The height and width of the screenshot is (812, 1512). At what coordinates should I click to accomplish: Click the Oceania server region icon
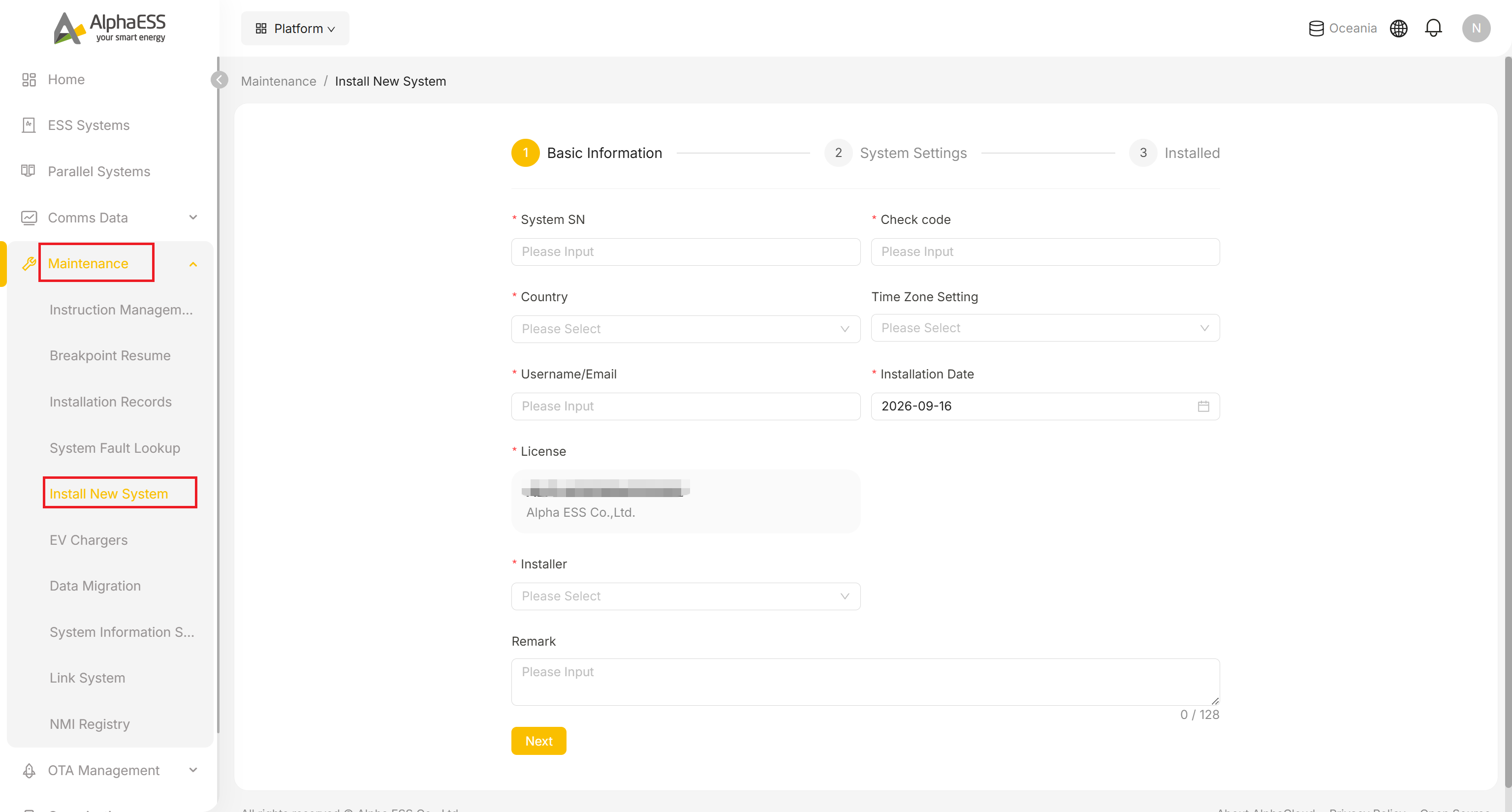point(1316,28)
